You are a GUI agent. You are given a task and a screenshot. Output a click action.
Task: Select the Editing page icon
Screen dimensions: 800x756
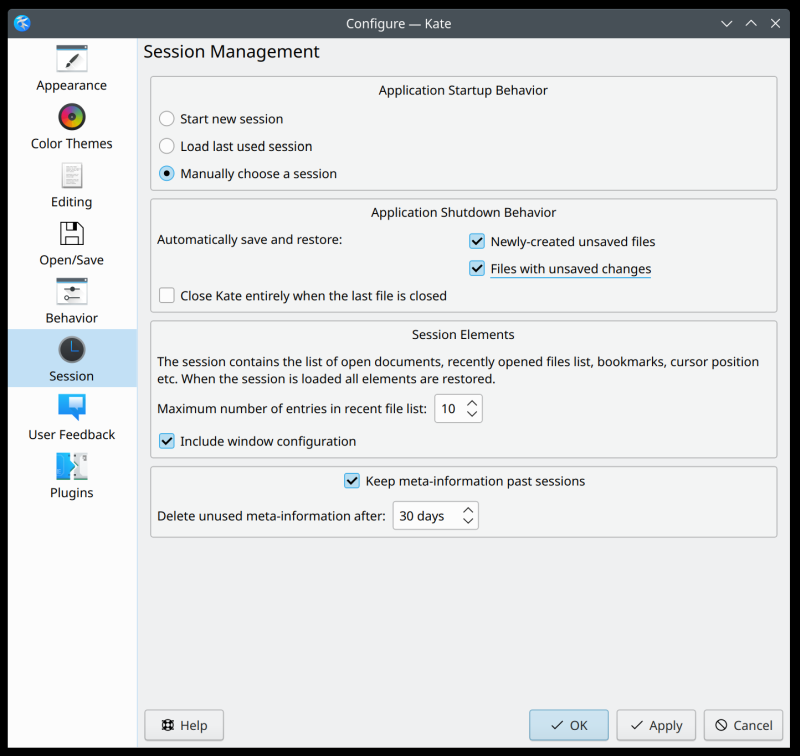click(72, 176)
